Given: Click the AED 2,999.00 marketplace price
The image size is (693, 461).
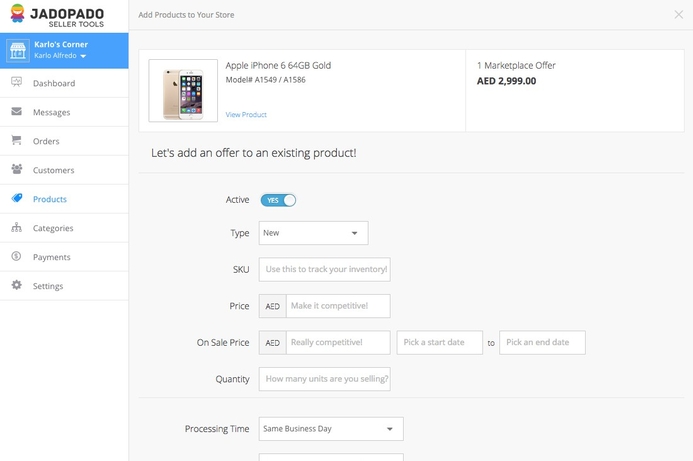Looking at the screenshot, I should pyautogui.click(x=506, y=81).
